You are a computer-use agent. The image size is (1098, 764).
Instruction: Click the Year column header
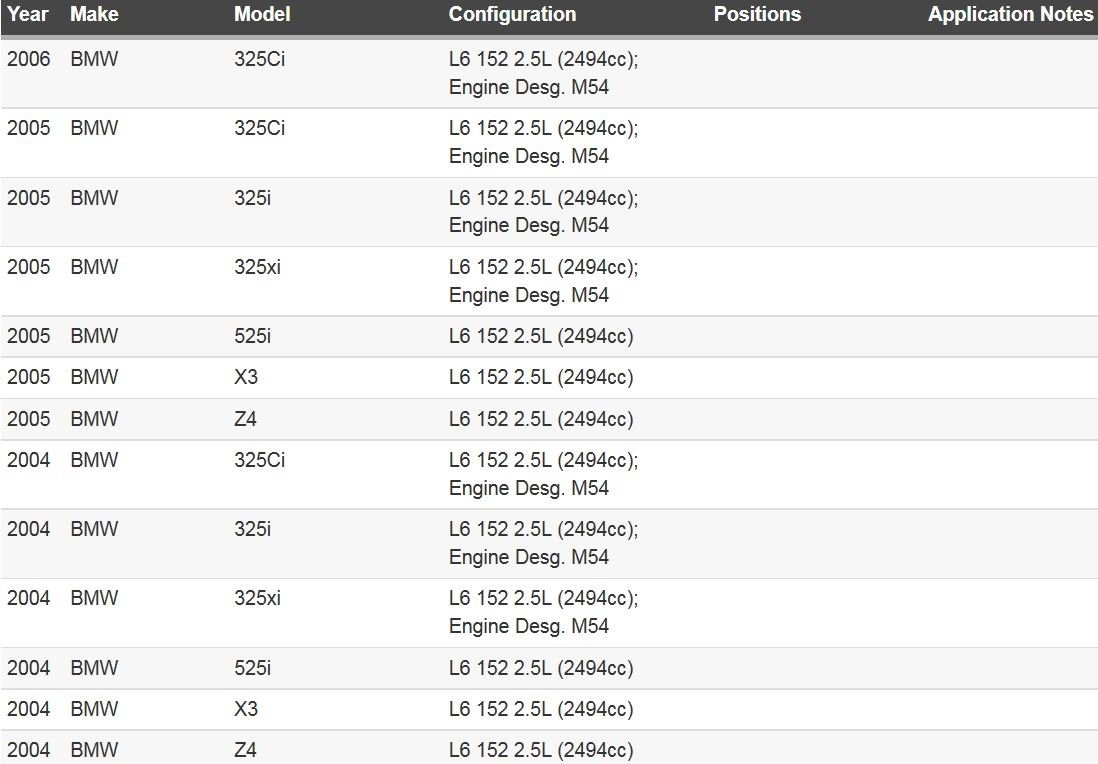point(27,14)
